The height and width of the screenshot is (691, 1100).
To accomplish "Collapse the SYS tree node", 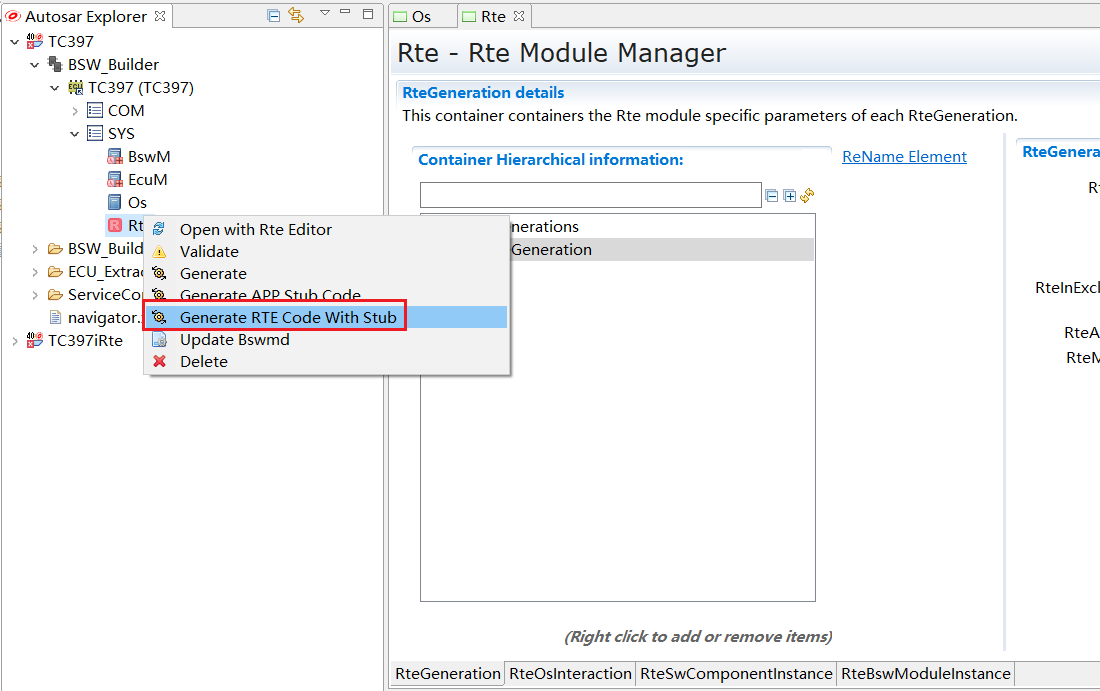I will click(75, 134).
